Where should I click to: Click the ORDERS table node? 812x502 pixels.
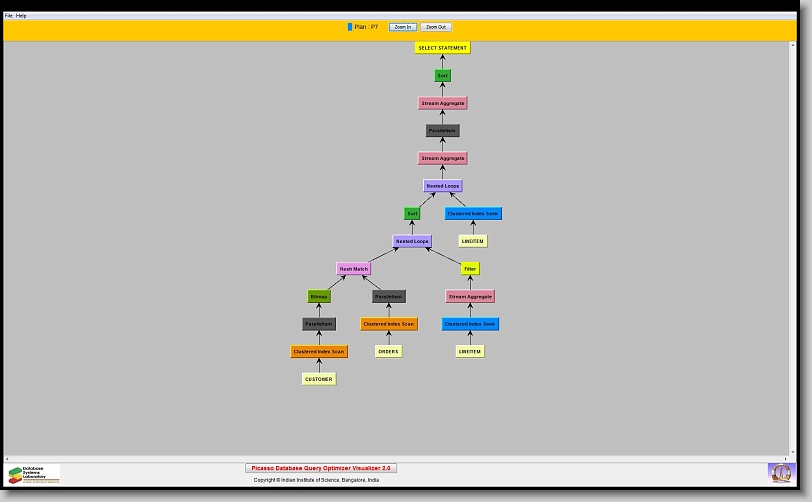388,351
